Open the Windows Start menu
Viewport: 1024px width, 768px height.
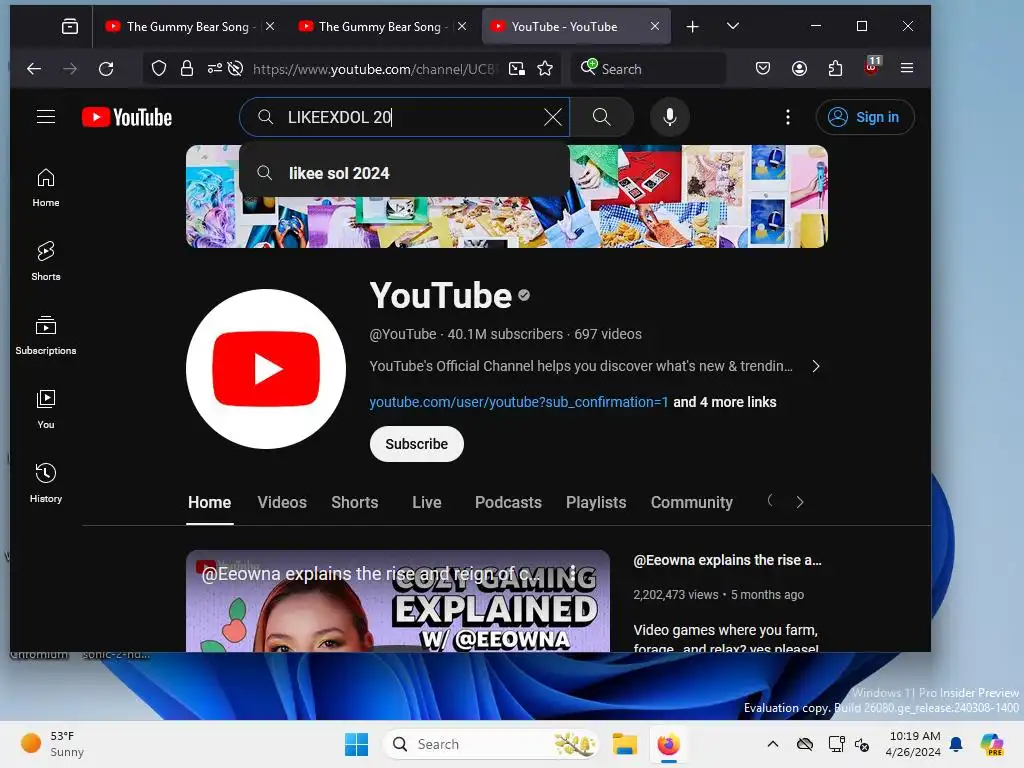click(357, 744)
